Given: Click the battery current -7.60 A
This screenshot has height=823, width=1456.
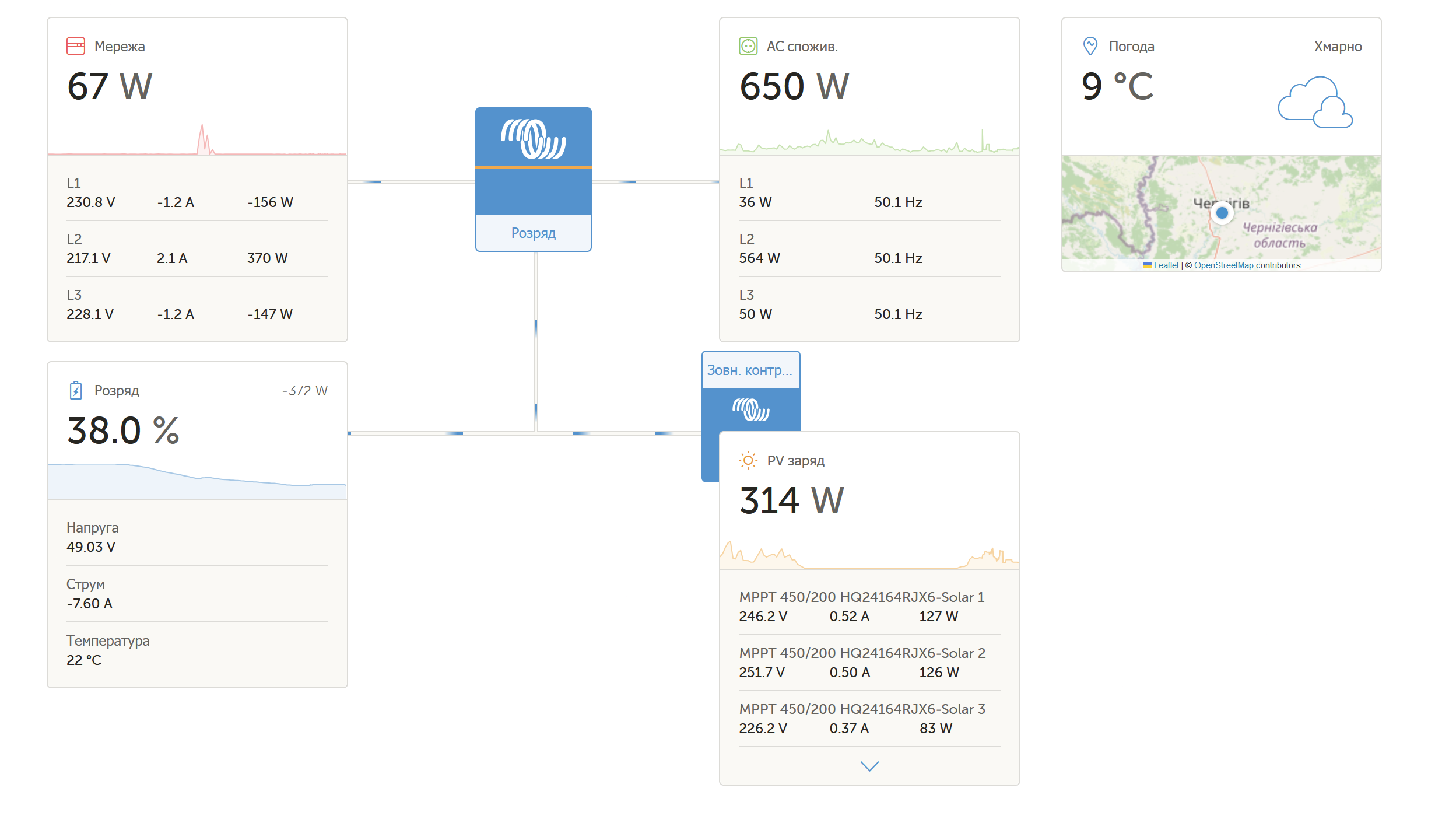Looking at the screenshot, I should click(89, 604).
